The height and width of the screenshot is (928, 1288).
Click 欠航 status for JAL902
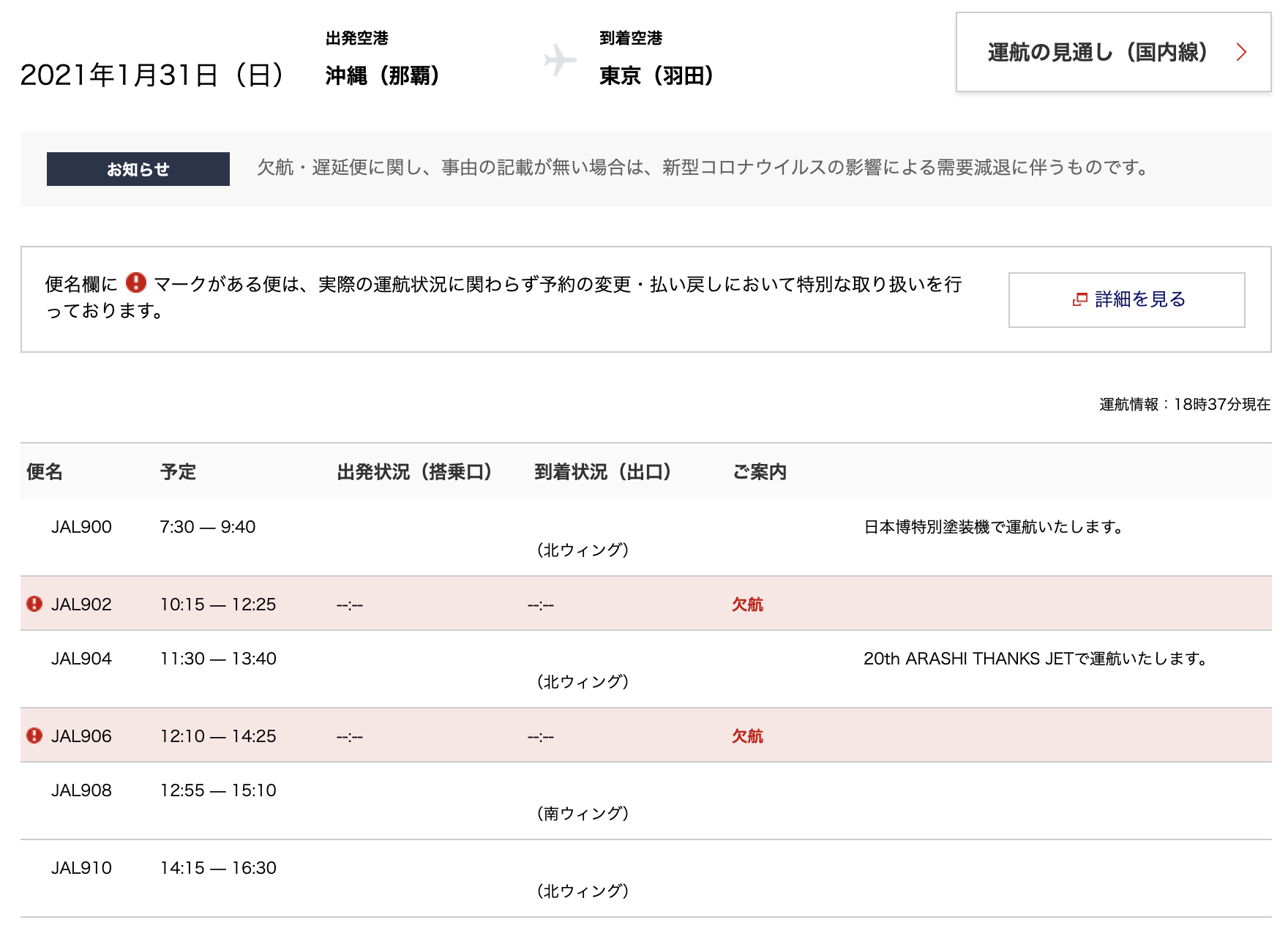coord(747,605)
